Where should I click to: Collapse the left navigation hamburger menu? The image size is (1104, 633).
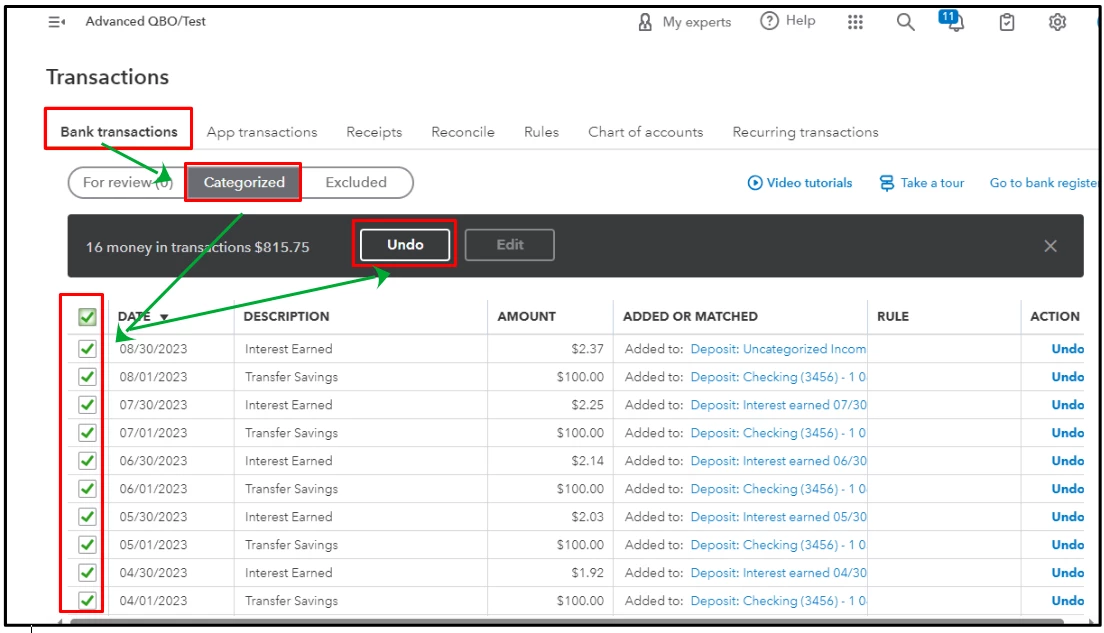(x=56, y=22)
